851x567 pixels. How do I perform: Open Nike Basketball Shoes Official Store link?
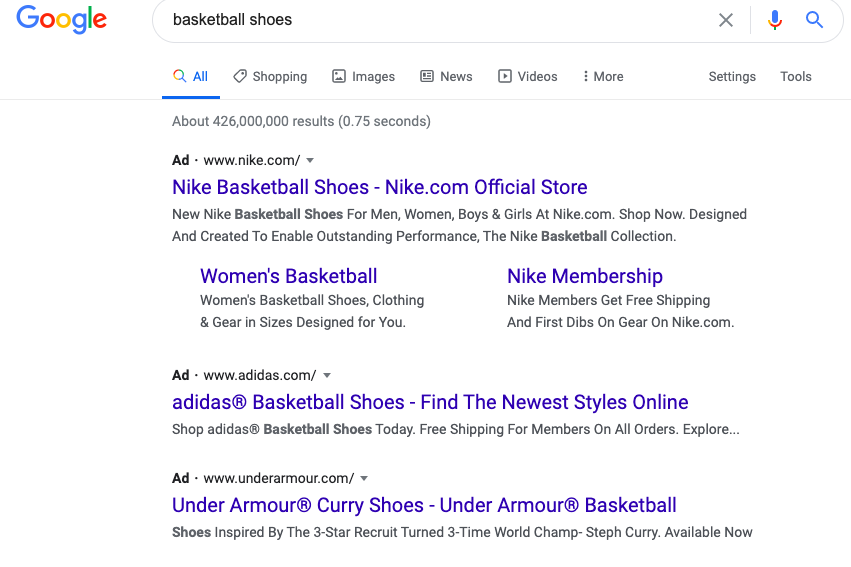(379, 187)
